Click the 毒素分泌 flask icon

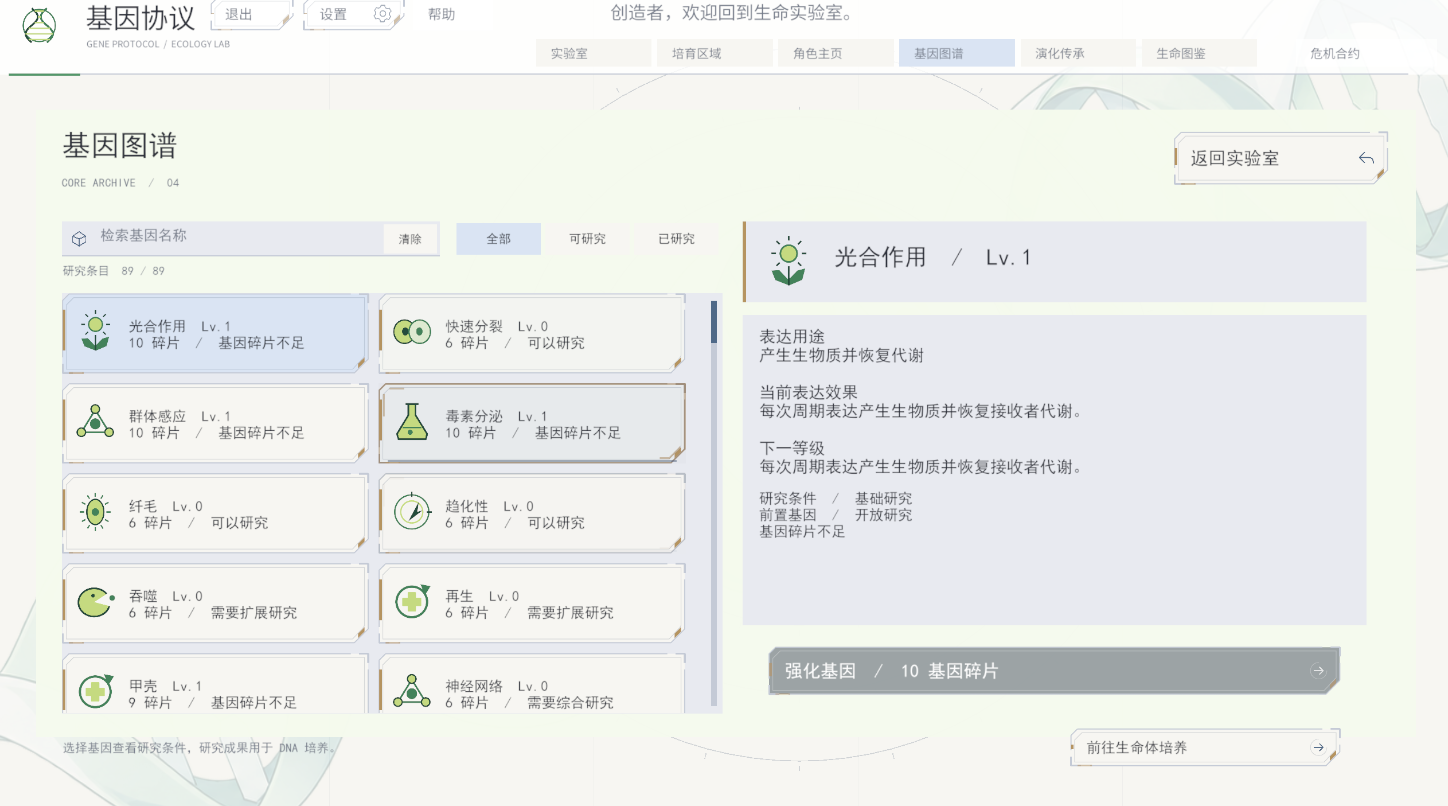(412, 422)
